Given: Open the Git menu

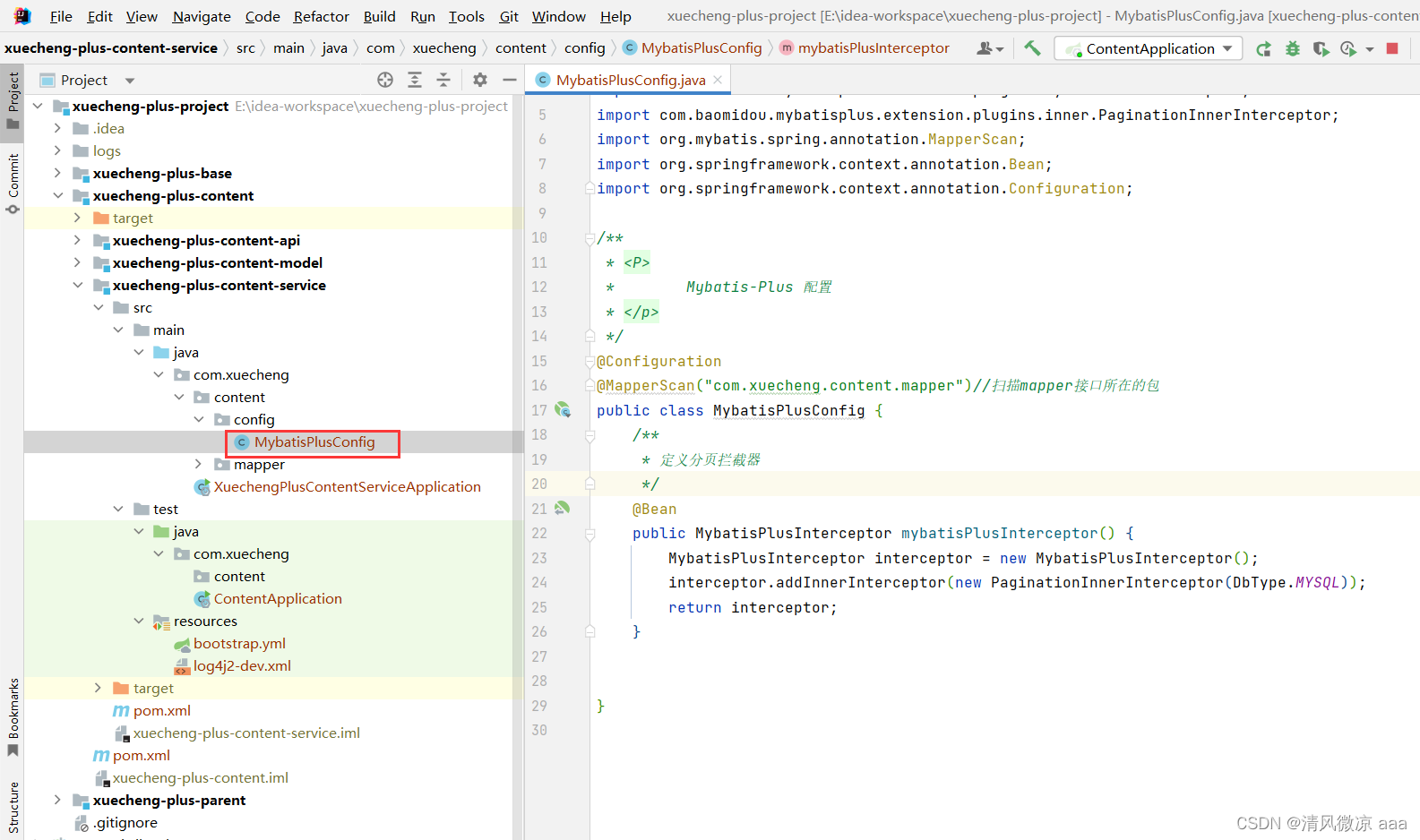Looking at the screenshot, I should (x=509, y=16).
